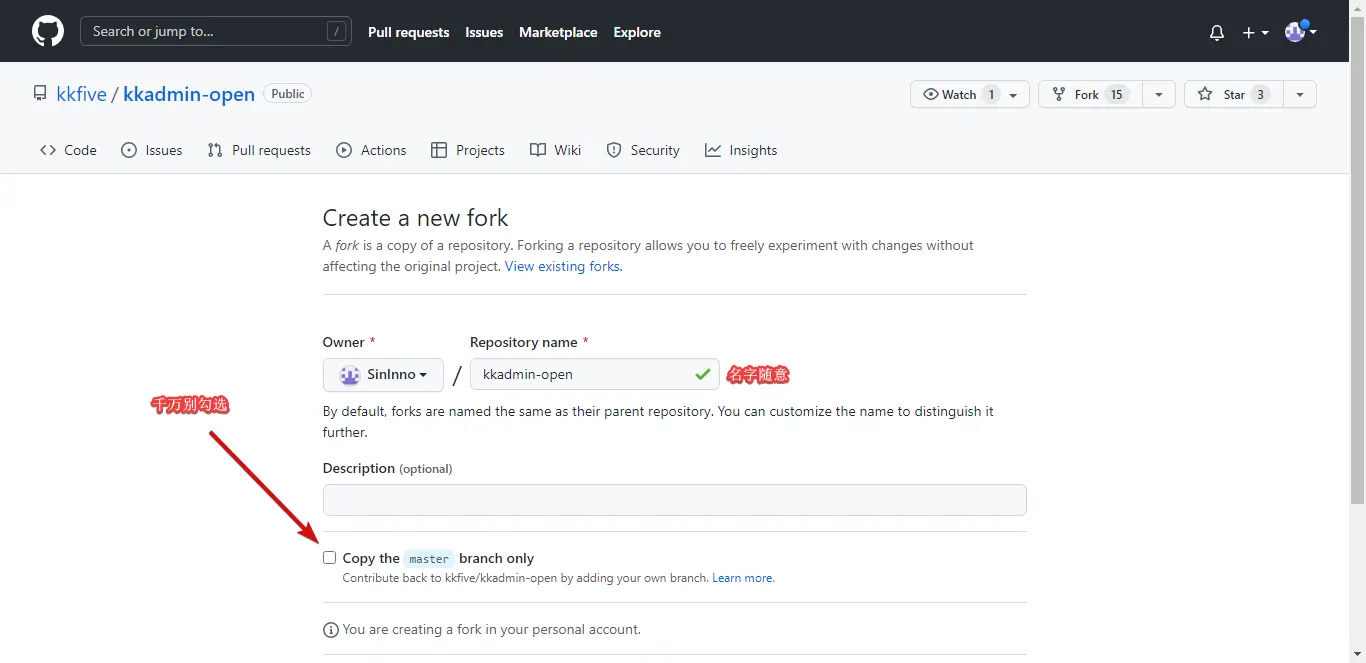The width and height of the screenshot is (1366, 663).
Task: Click the green checkmark in the repository name field
Action: 703,374
